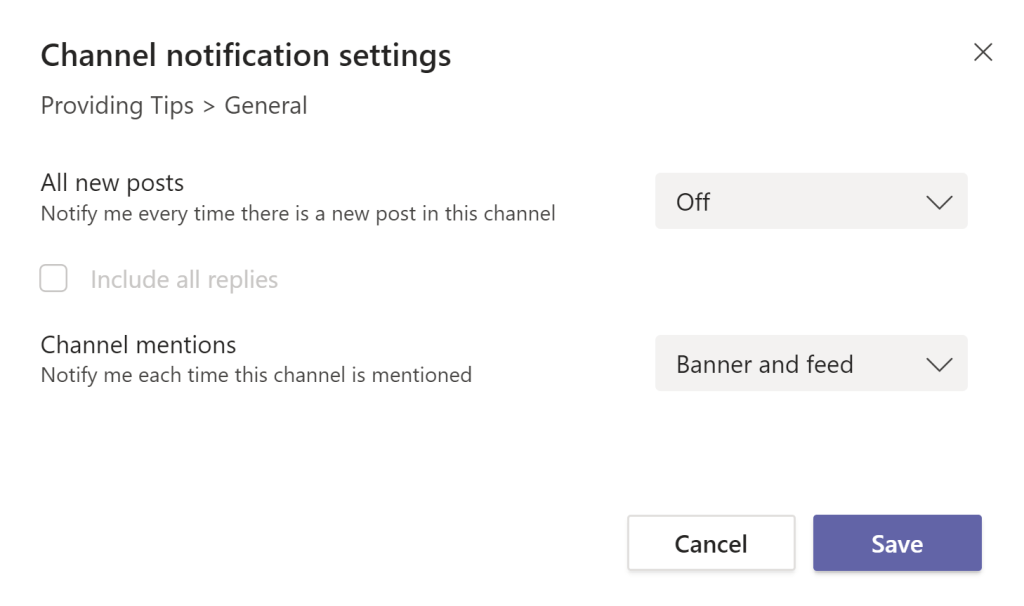
Task: Open the All new posts dropdown showing Off
Action: (x=811, y=201)
